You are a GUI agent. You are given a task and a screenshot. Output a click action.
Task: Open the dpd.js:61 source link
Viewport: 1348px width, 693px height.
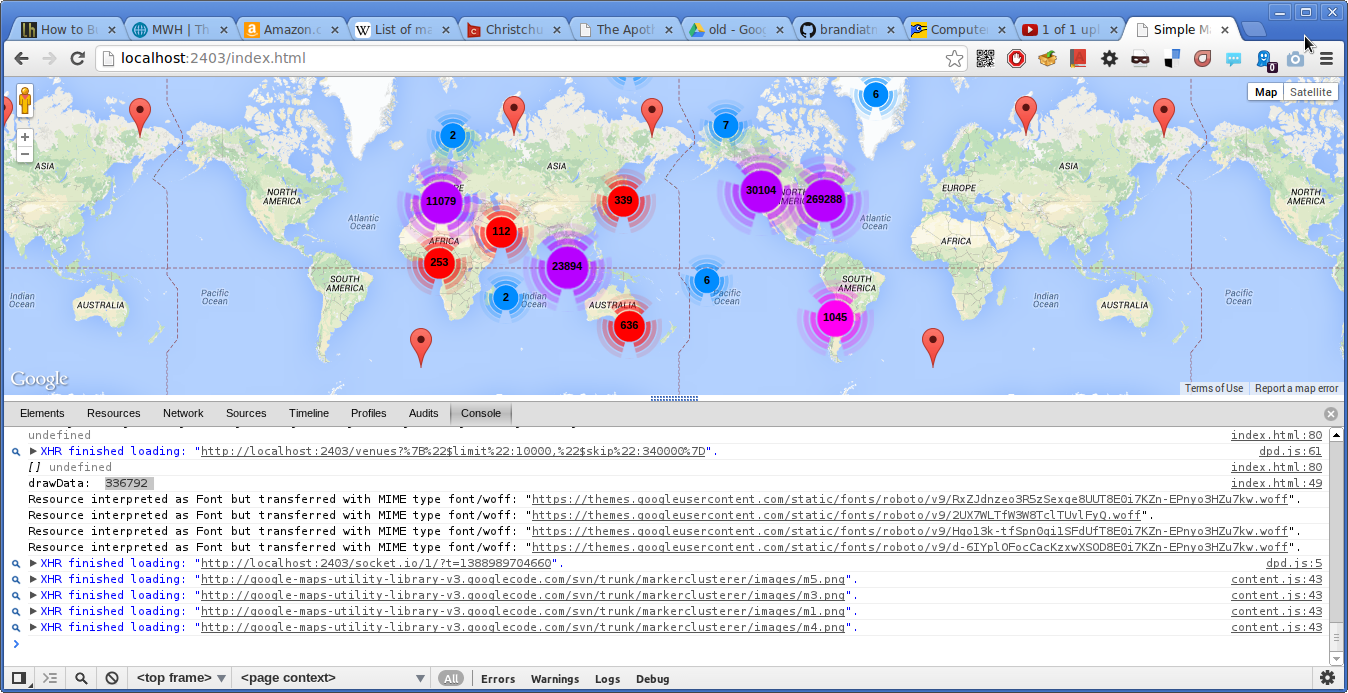click(1290, 451)
